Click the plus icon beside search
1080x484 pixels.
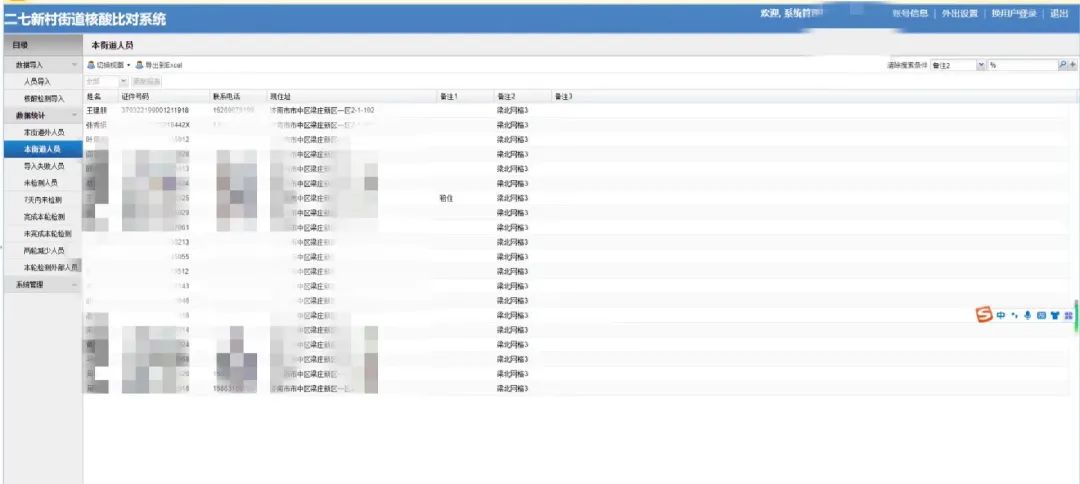click(x=1072, y=65)
